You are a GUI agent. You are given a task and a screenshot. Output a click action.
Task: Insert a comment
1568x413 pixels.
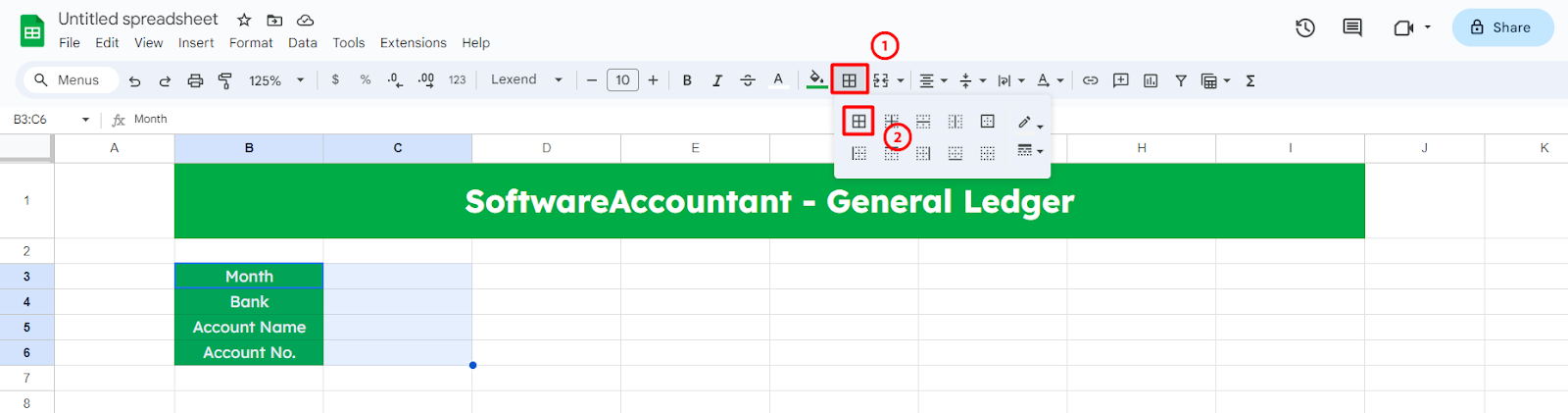pyautogui.click(x=1120, y=80)
